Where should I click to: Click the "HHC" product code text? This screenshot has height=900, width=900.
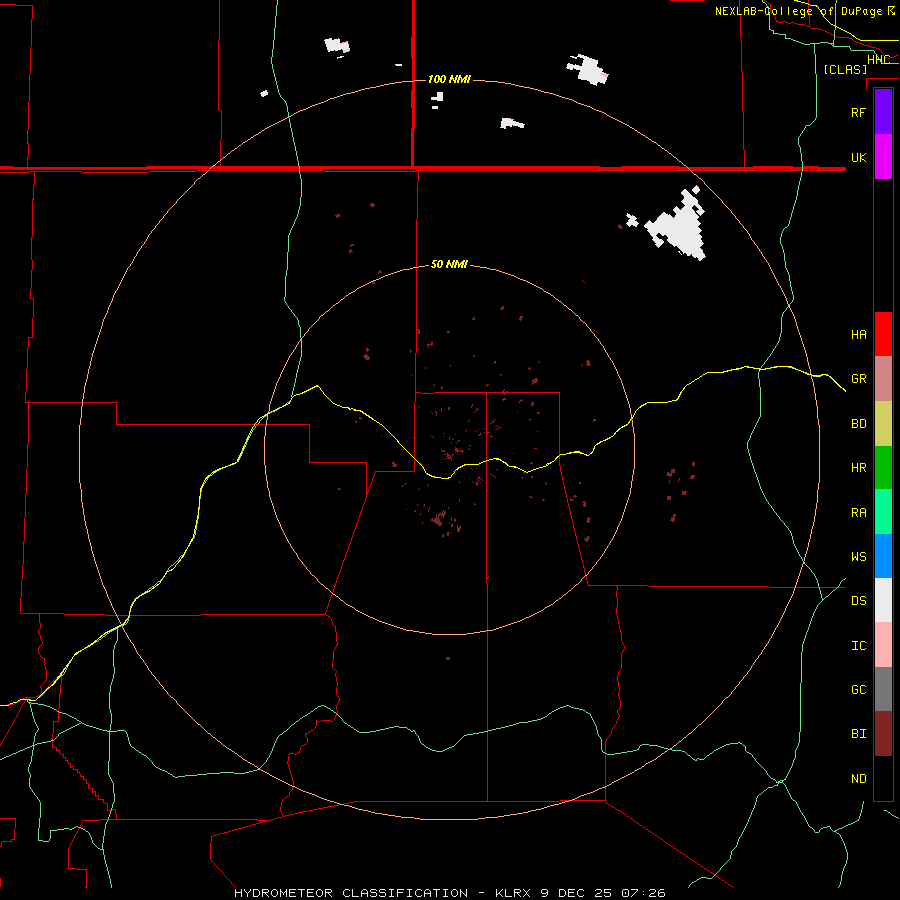[x=878, y=60]
